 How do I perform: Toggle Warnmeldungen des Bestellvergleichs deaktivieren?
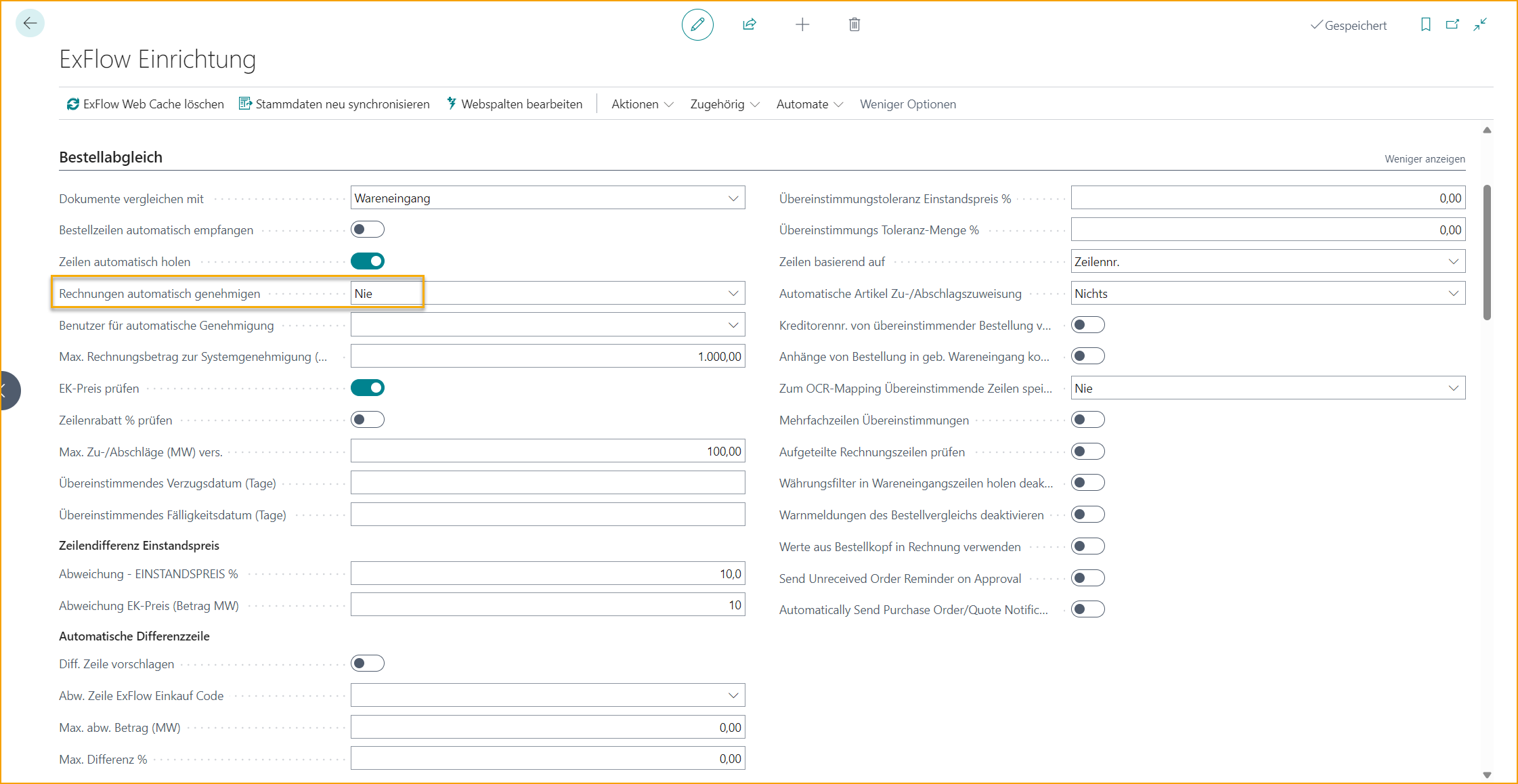pos(1088,515)
